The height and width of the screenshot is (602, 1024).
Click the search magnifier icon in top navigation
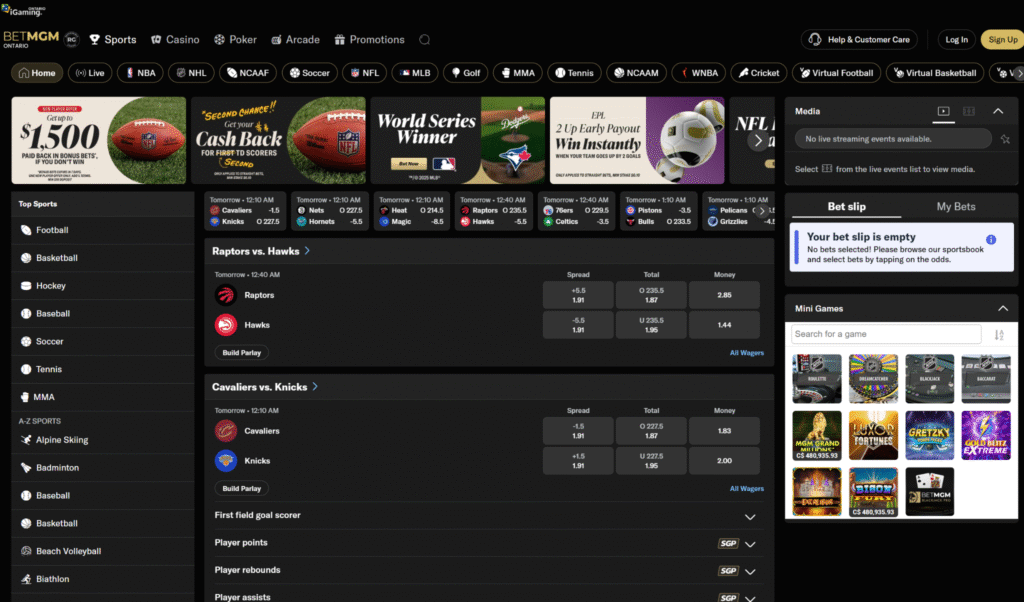pyautogui.click(x=425, y=40)
